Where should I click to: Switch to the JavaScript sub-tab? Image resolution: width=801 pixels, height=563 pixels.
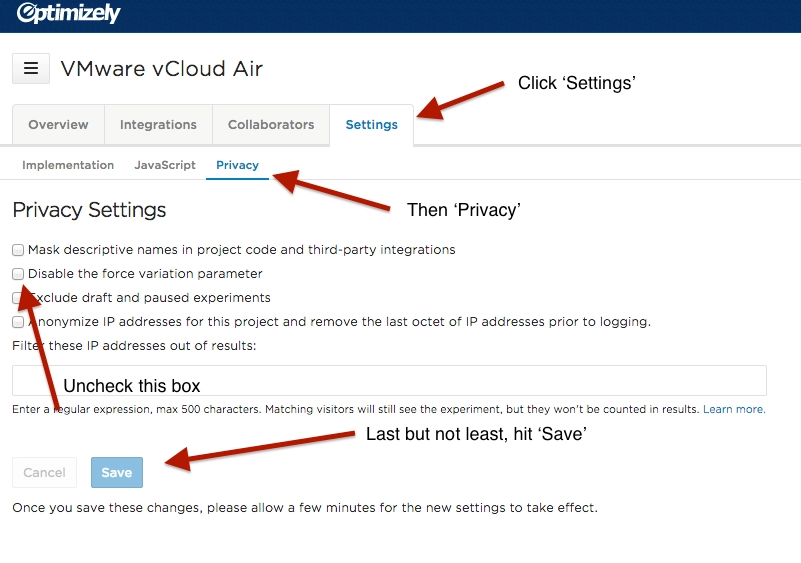pyautogui.click(x=165, y=165)
